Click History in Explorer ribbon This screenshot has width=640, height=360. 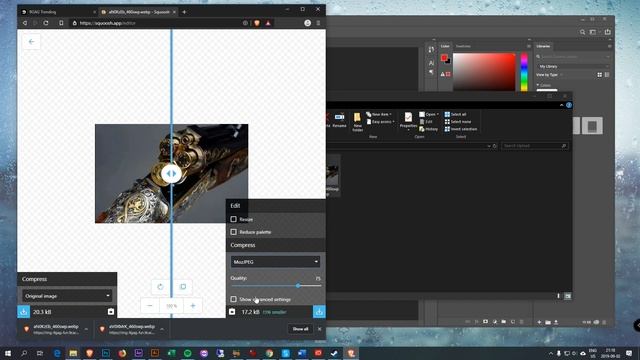428,129
